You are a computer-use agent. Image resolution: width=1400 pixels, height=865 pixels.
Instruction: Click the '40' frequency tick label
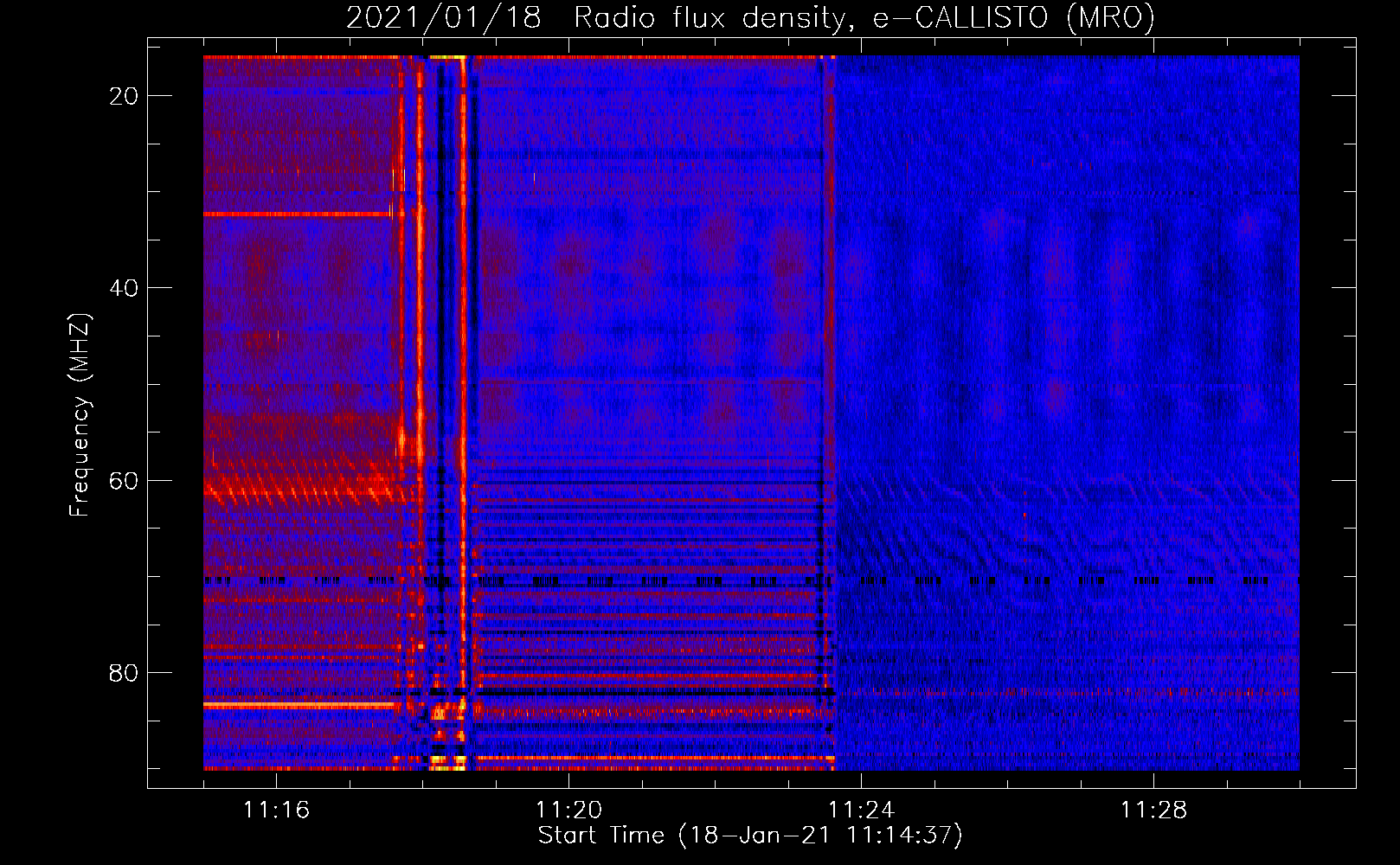124,288
